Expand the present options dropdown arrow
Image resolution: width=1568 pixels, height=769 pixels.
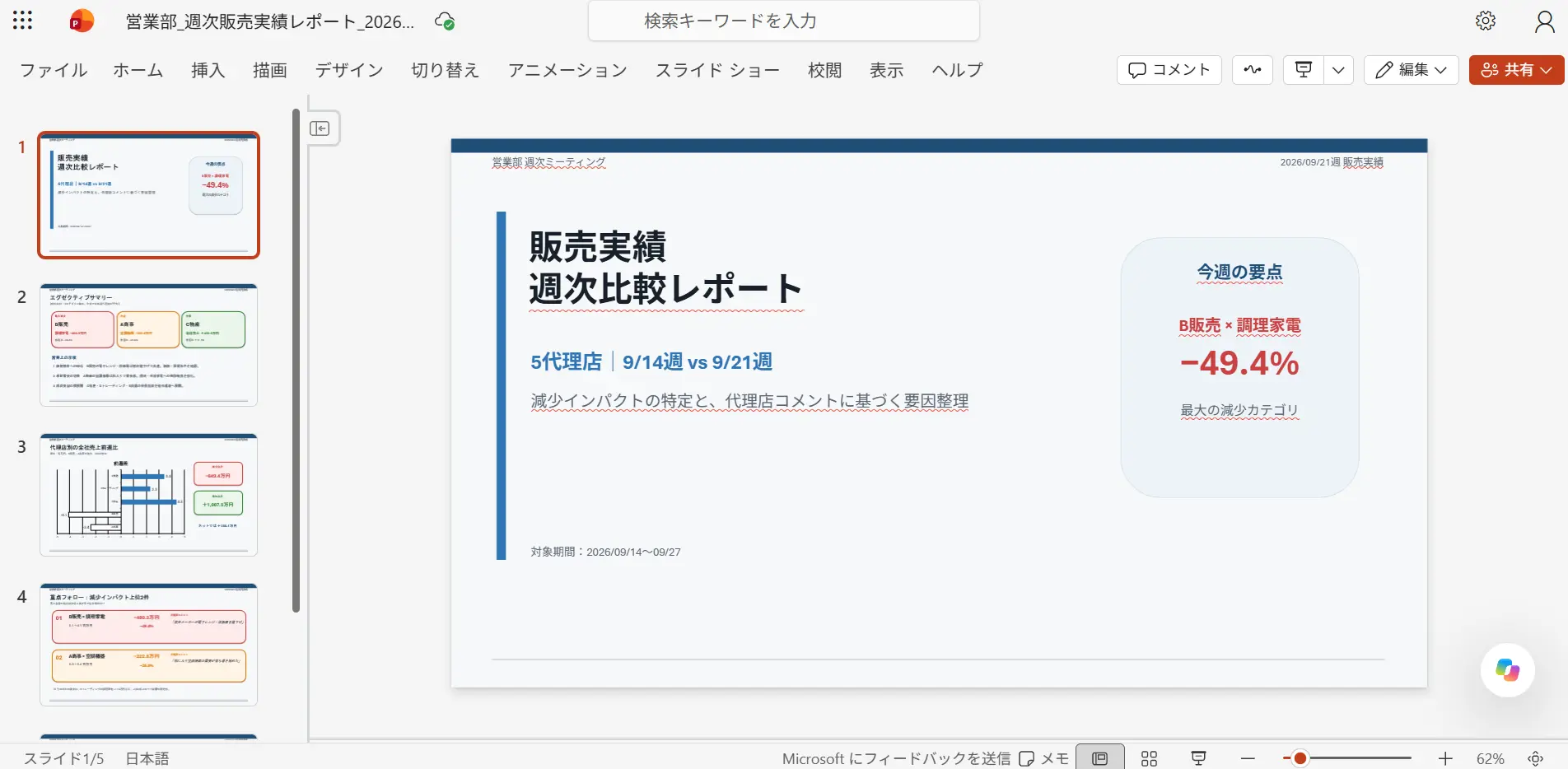click(1338, 70)
